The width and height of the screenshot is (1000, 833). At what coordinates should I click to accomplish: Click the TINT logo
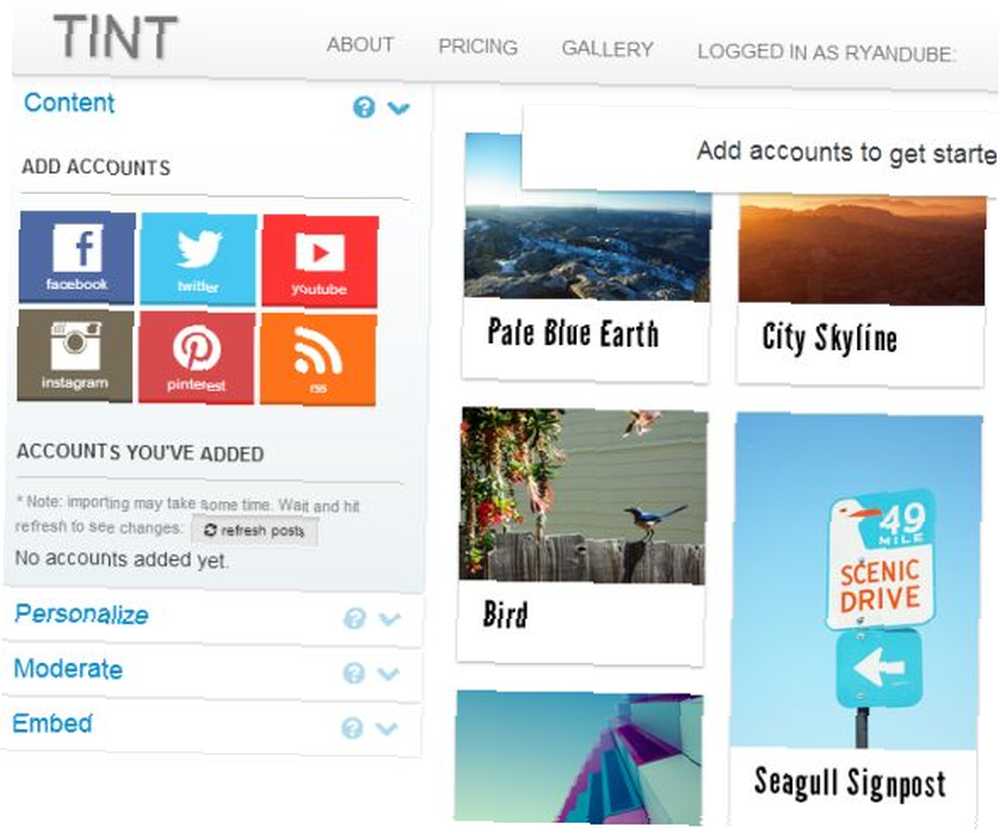(x=115, y=37)
